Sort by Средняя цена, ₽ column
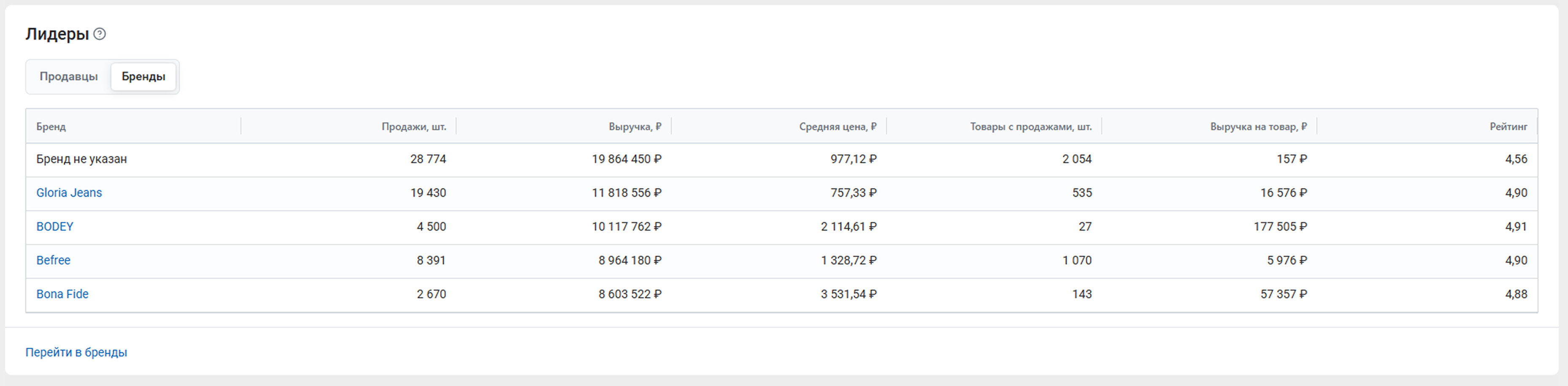Image resolution: width=1568 pixels, height=386 pixels. (x=838, y=127)
